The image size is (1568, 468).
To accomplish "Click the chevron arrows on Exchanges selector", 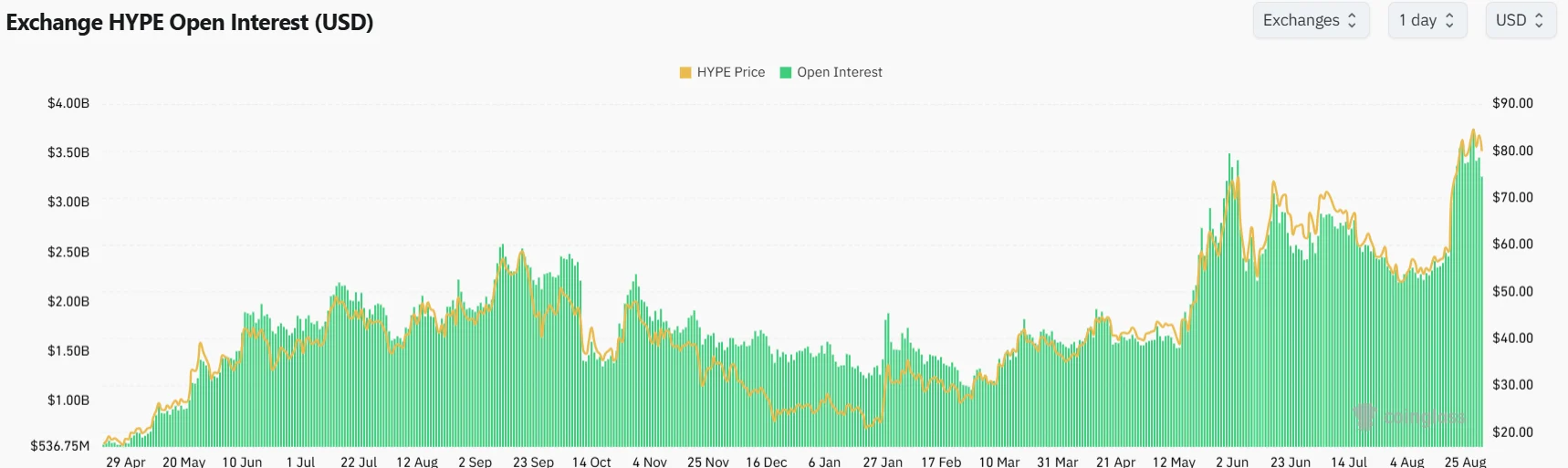I will (1353, 20).
